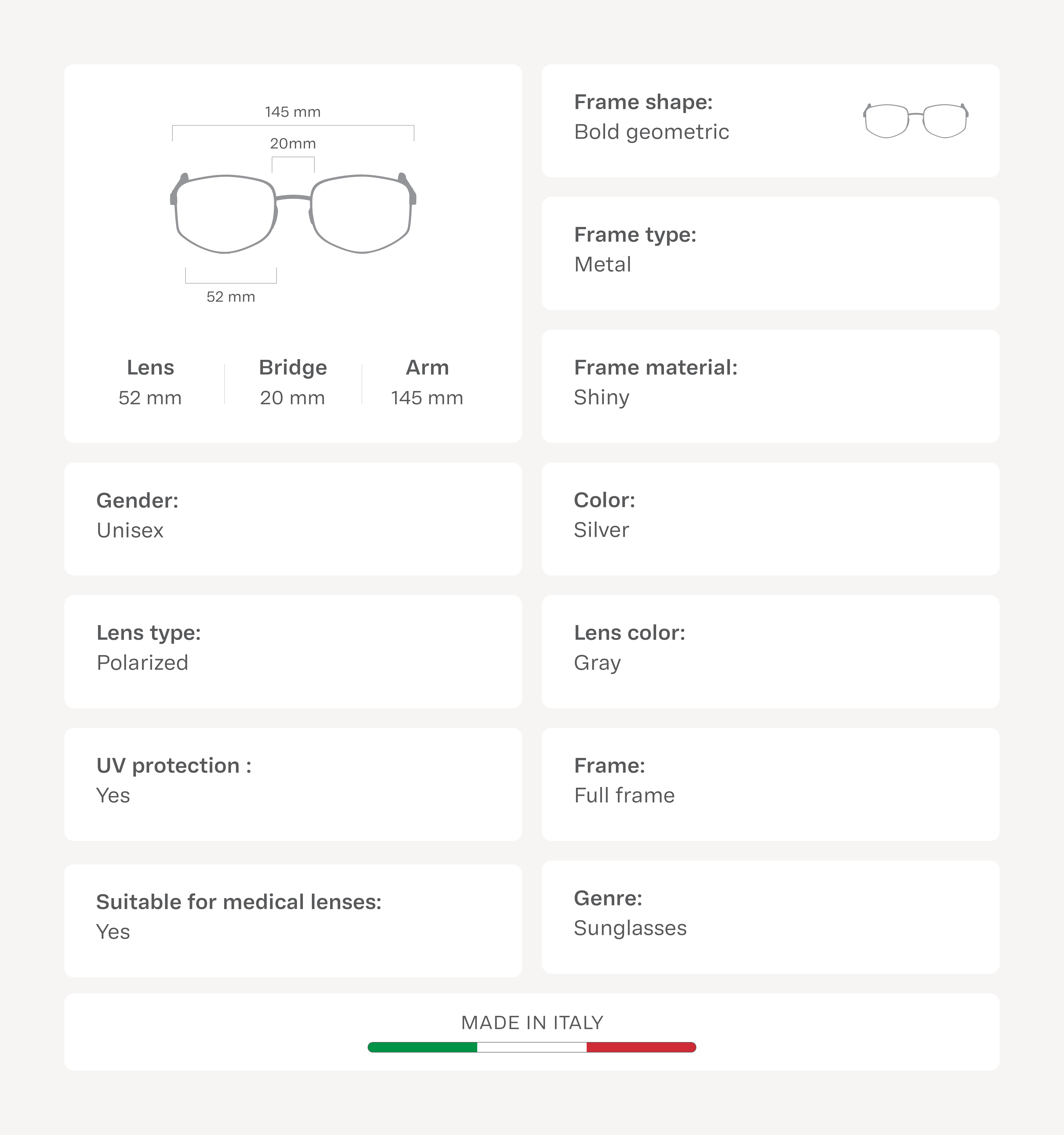Click the small glasses icon beside Frame shape
This screenshot has height=1135, width=1064.
tap(916, 121)
